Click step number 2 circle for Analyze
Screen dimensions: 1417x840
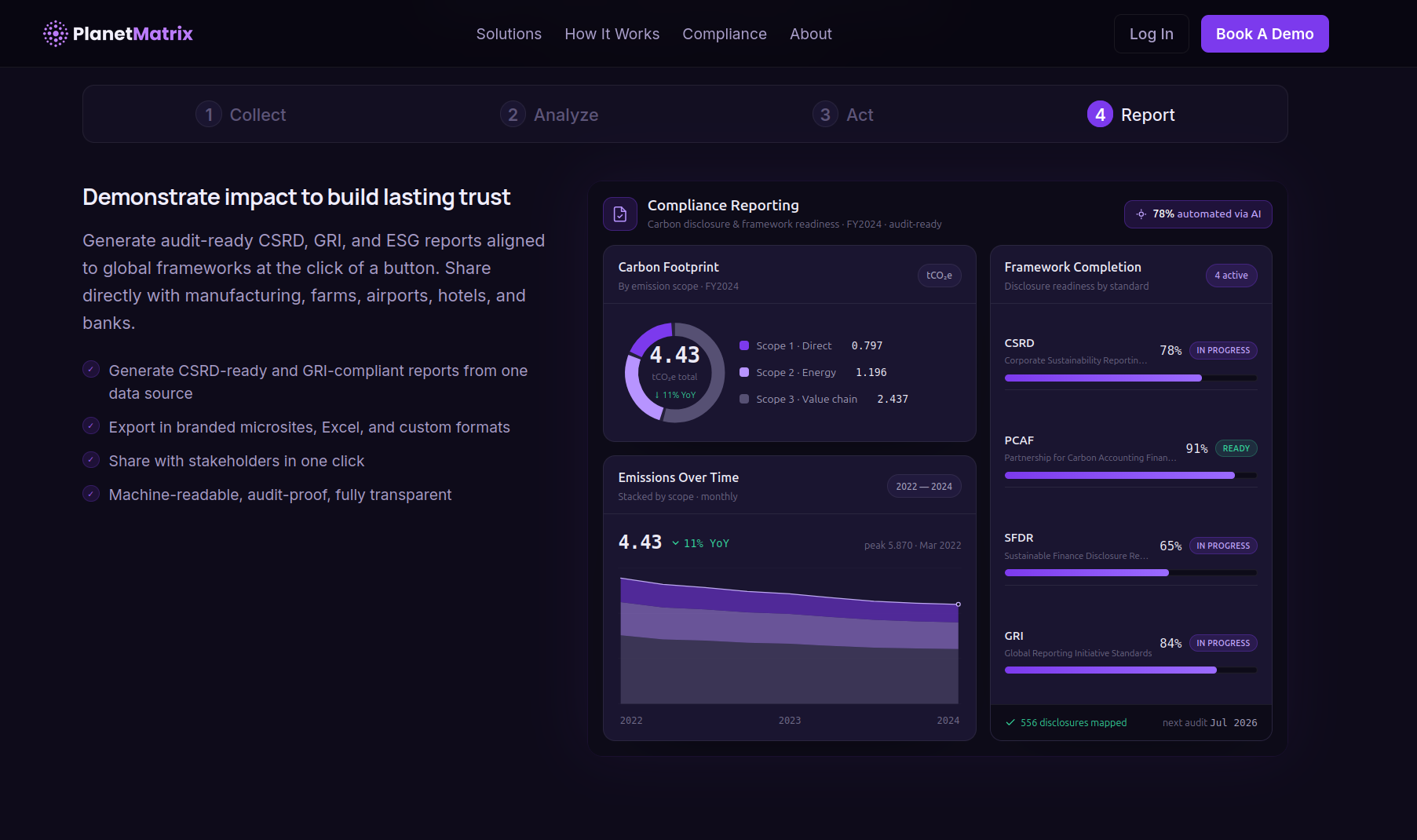tap(513, 115)
